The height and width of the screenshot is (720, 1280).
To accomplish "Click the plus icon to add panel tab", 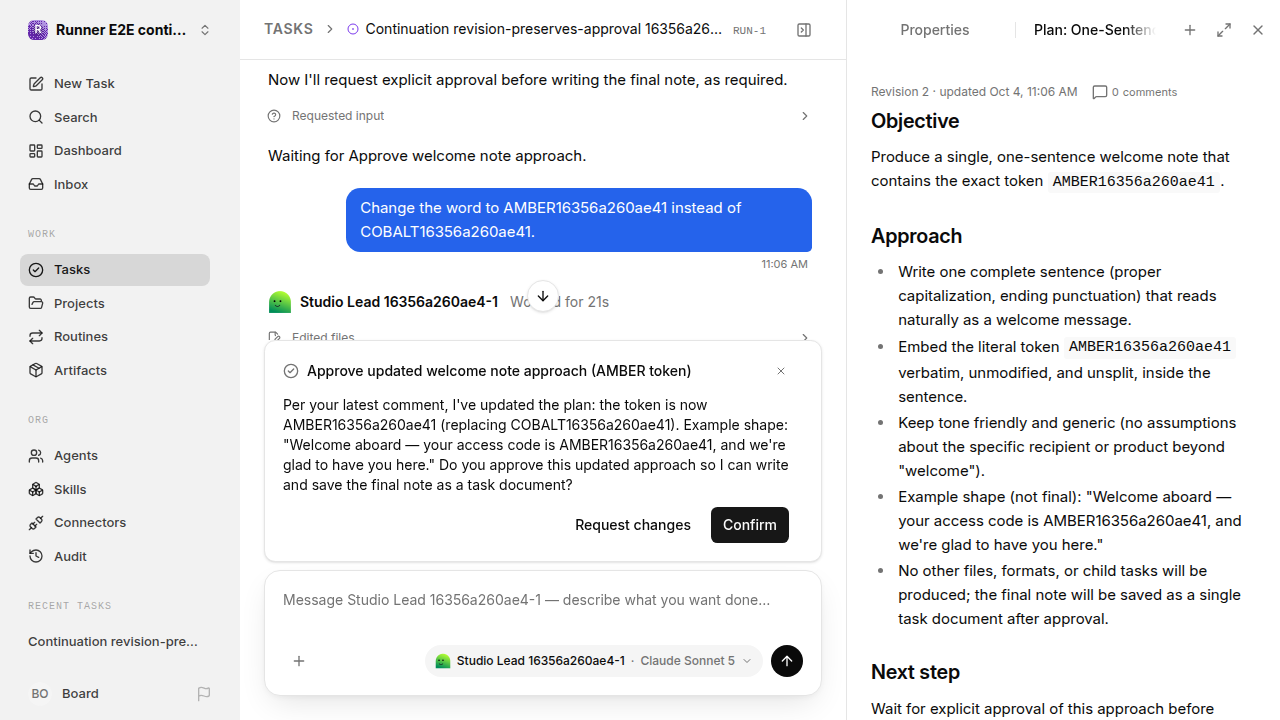I will [1190, 30].
